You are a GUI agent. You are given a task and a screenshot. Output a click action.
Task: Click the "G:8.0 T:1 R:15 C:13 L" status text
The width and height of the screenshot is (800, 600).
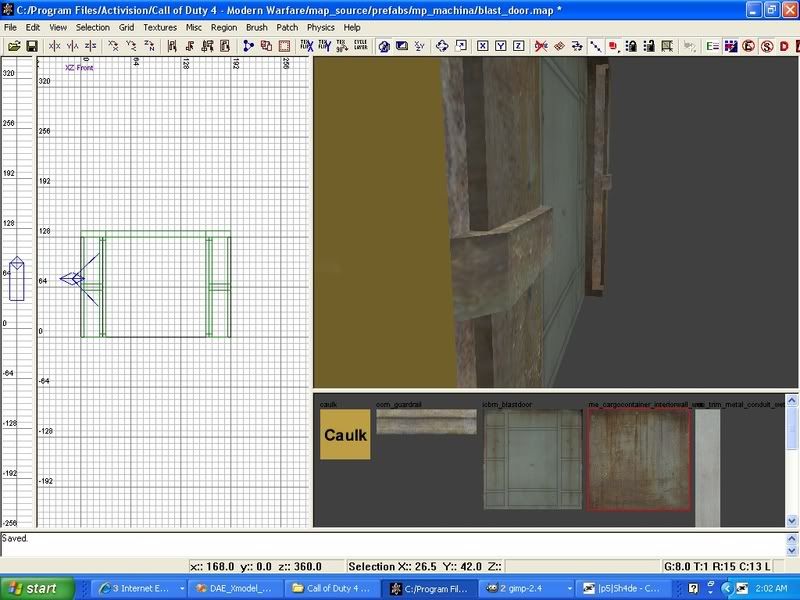[717, 566]
